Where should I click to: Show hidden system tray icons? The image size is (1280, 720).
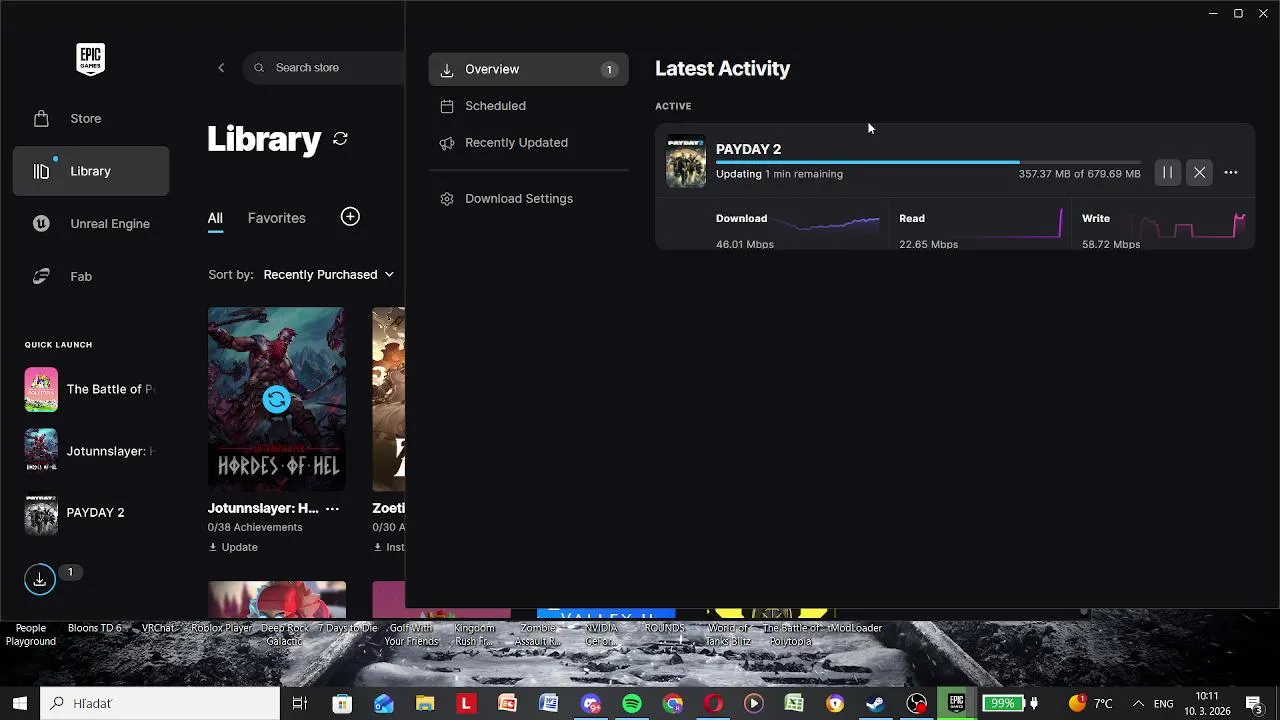1138,704
